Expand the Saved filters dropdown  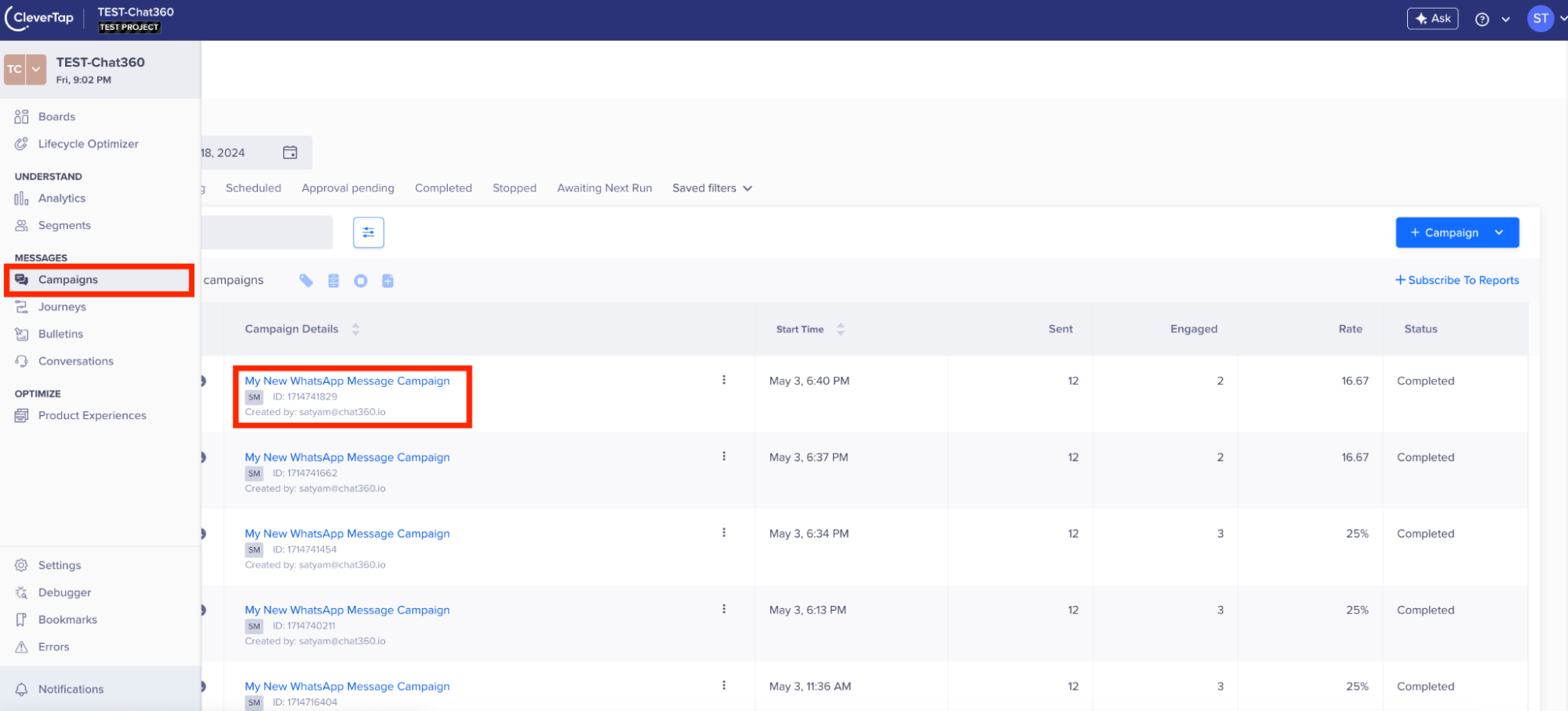click(x=712, y=188)
